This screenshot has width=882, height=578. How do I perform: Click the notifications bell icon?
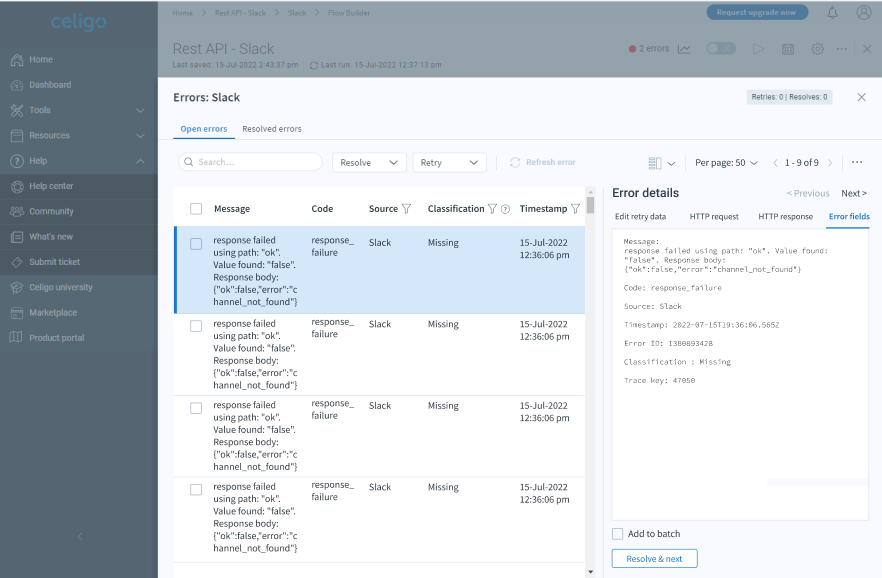click(832, 13)
